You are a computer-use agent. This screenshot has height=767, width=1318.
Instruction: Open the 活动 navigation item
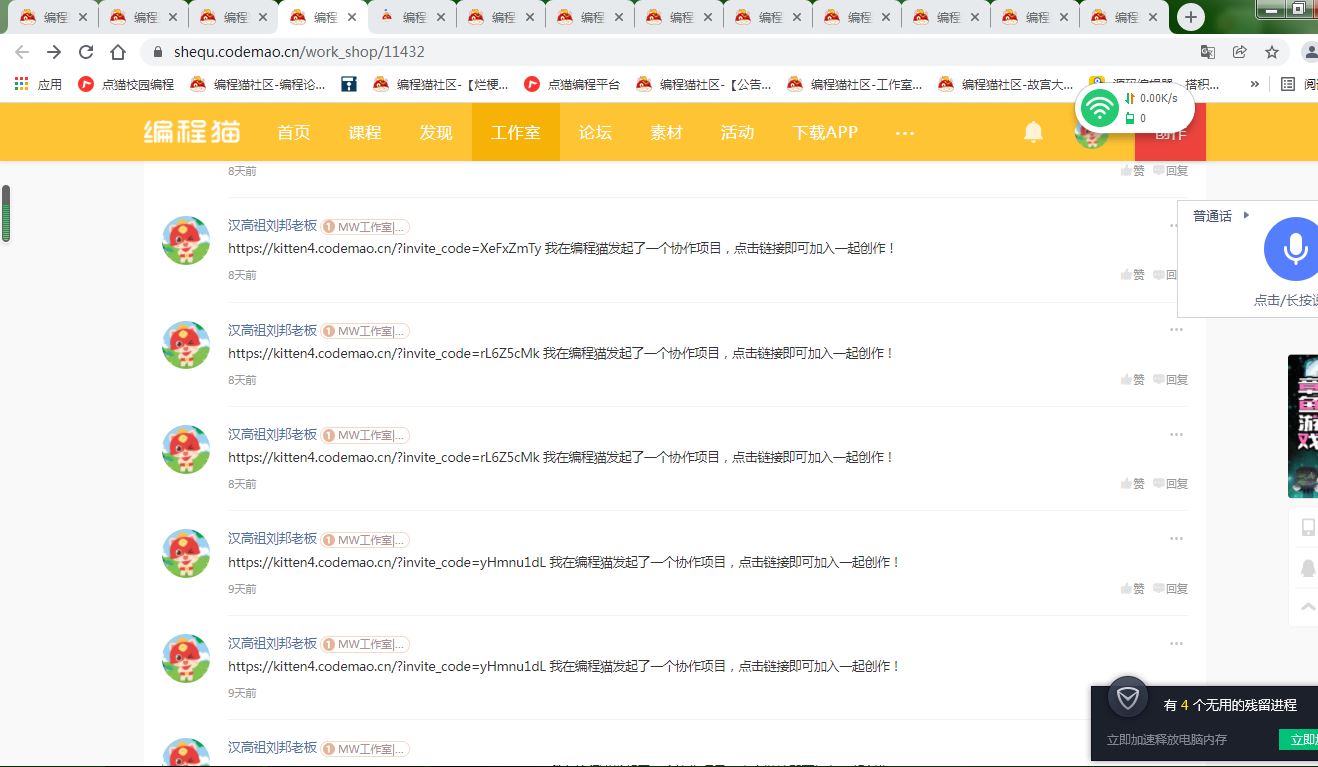click(x=737, y=132)
